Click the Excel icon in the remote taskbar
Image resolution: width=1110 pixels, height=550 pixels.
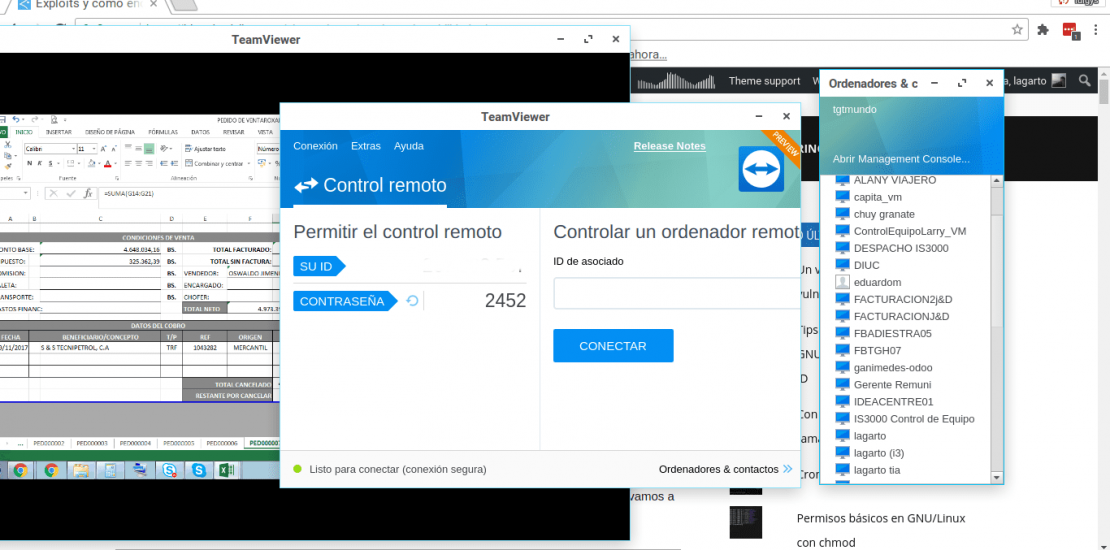(x=226, y=470)
